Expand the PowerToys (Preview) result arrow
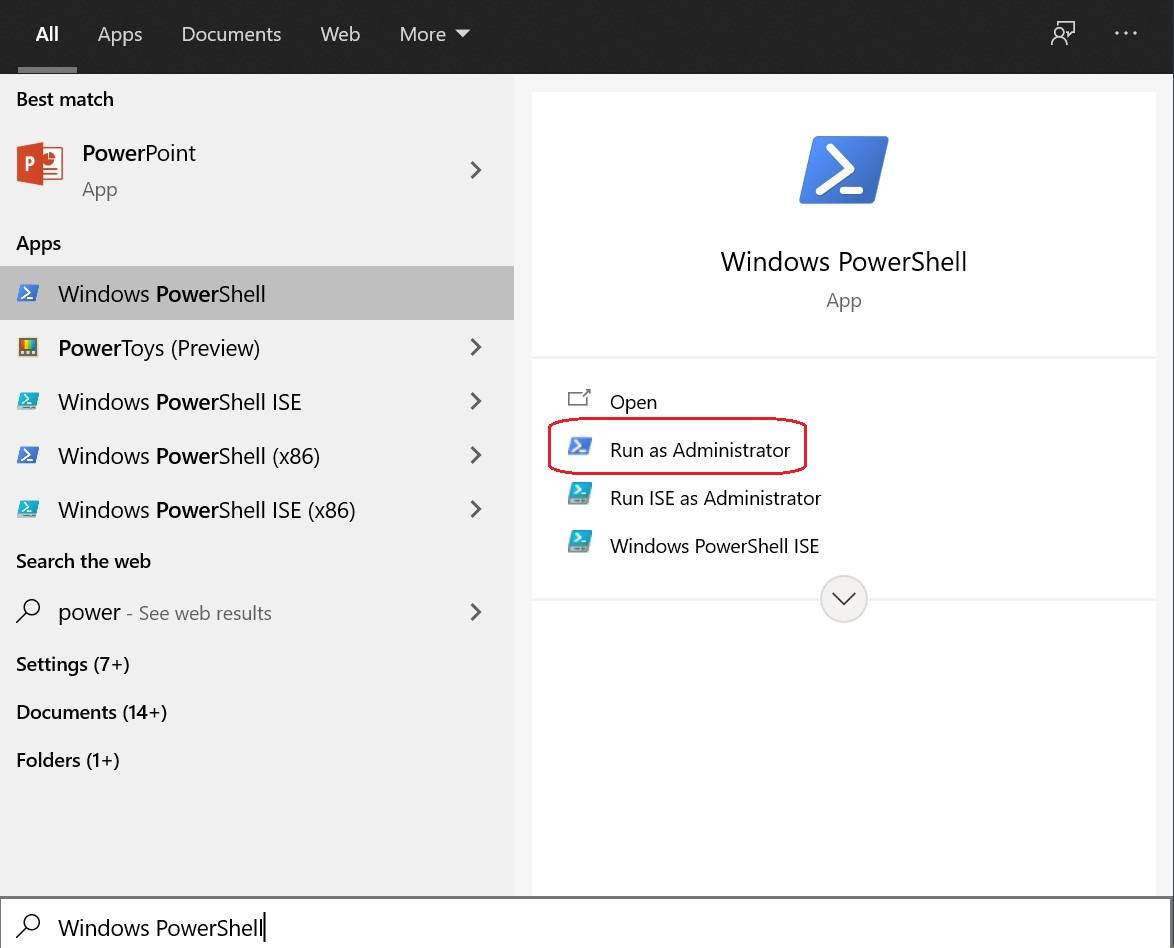1174x948 pixels. pyautogui.click(x=475, y=347)
